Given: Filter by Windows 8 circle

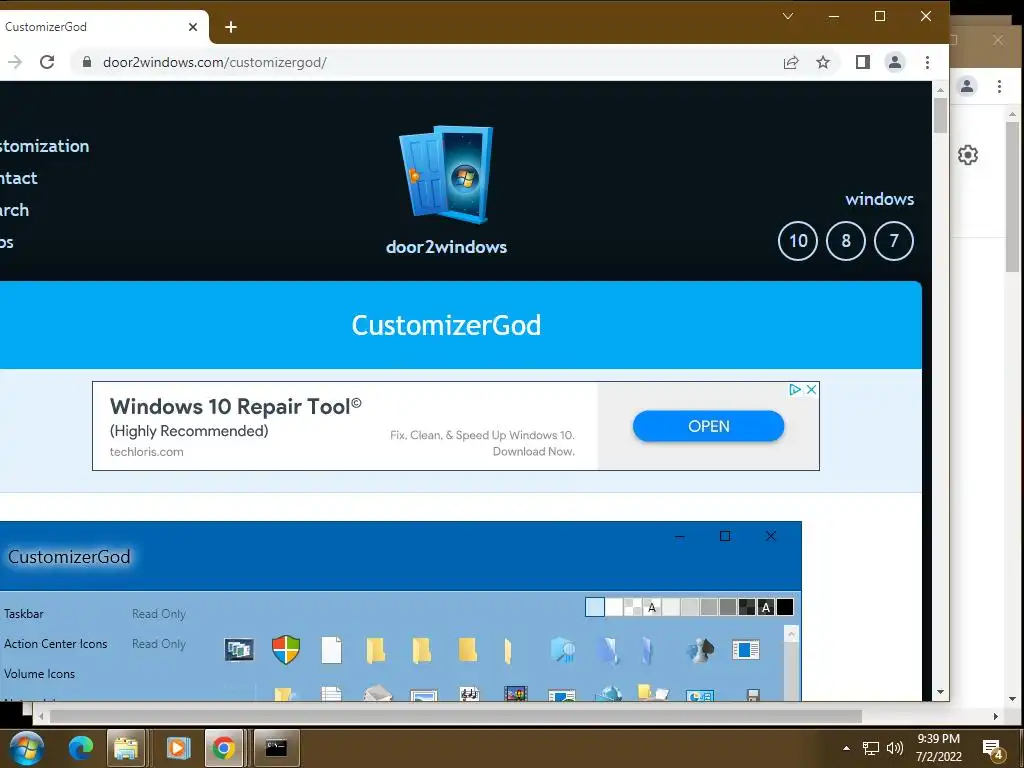Looking at the screenshot, I should point(846,241).
